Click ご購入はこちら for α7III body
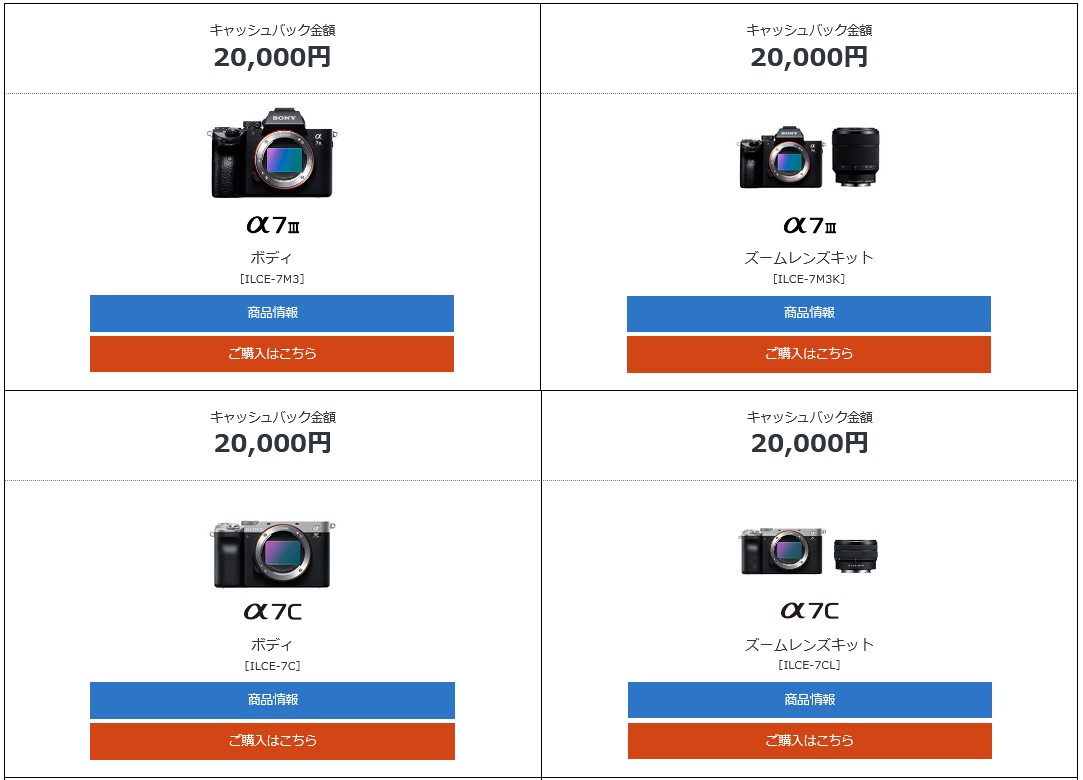Viewport: 1083px width, 780px height. coord(272,354)
